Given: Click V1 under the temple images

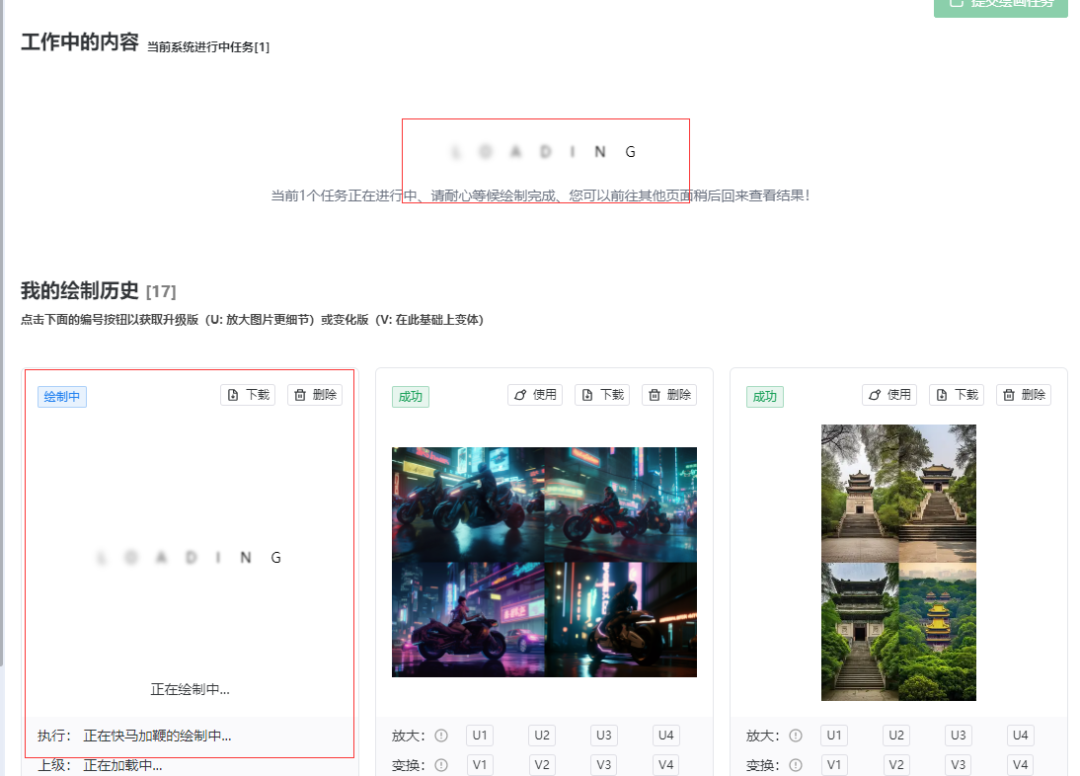Looking at the screenshot, I should pyautogui.click(x=833, y=765).
